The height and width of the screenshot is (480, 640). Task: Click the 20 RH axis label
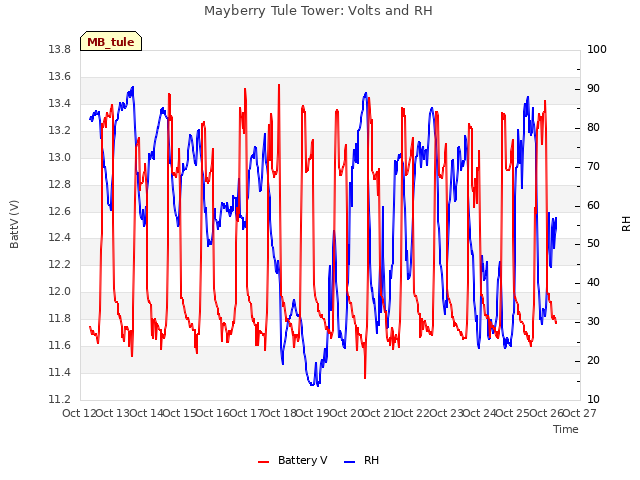593,360
